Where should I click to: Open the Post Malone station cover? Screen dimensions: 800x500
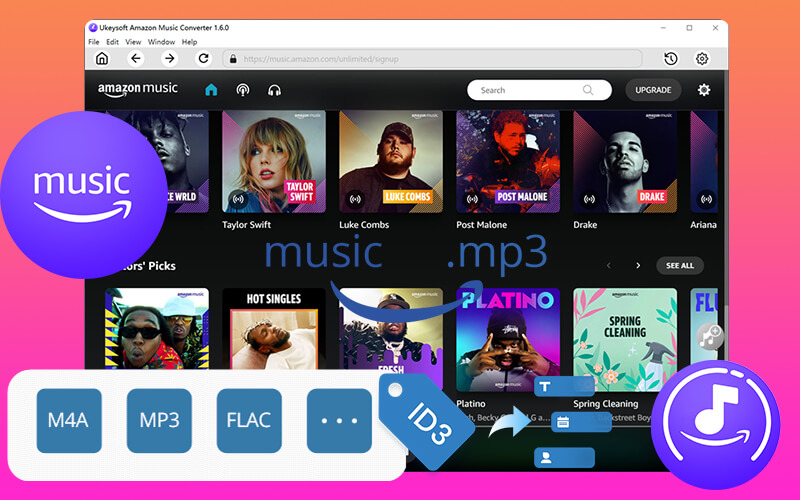508,161
